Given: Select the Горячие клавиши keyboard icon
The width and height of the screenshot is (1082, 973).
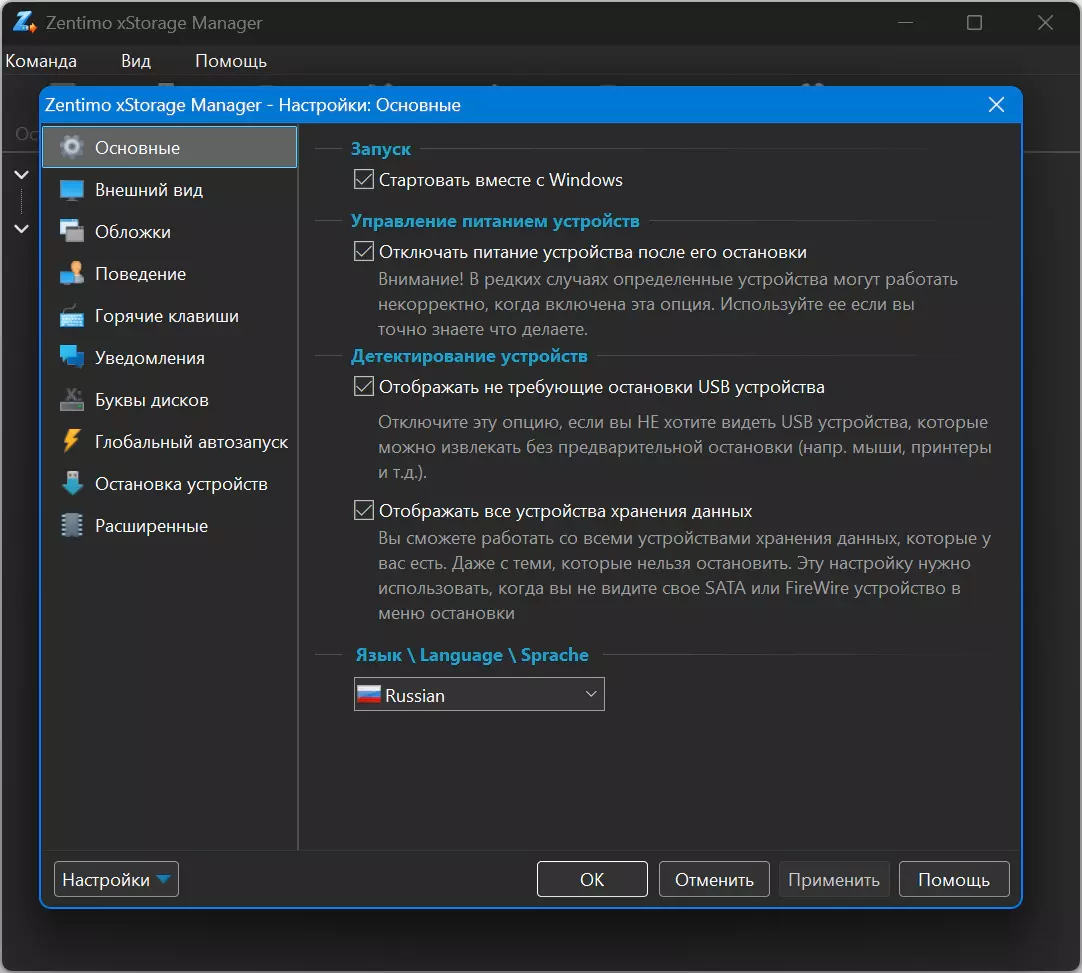Looking at the screenshot, I should [x=72, y=315].
